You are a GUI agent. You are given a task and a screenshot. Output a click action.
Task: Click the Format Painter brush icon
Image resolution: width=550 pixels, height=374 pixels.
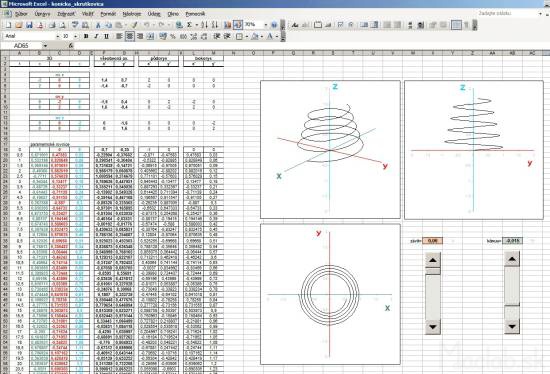pos(134,25)
